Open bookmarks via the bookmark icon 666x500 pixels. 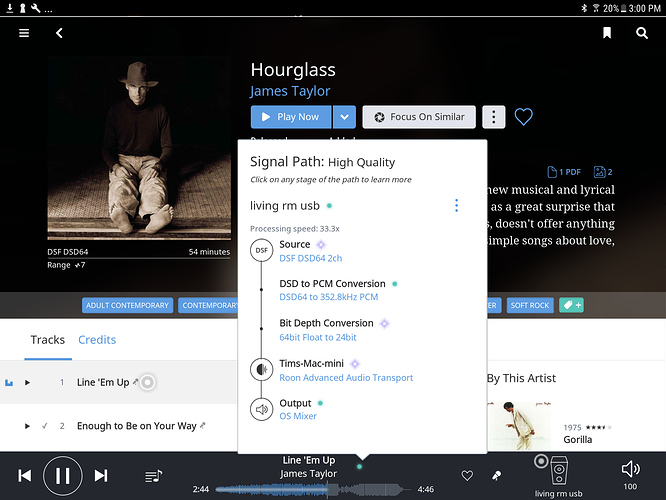coord(607,33)
